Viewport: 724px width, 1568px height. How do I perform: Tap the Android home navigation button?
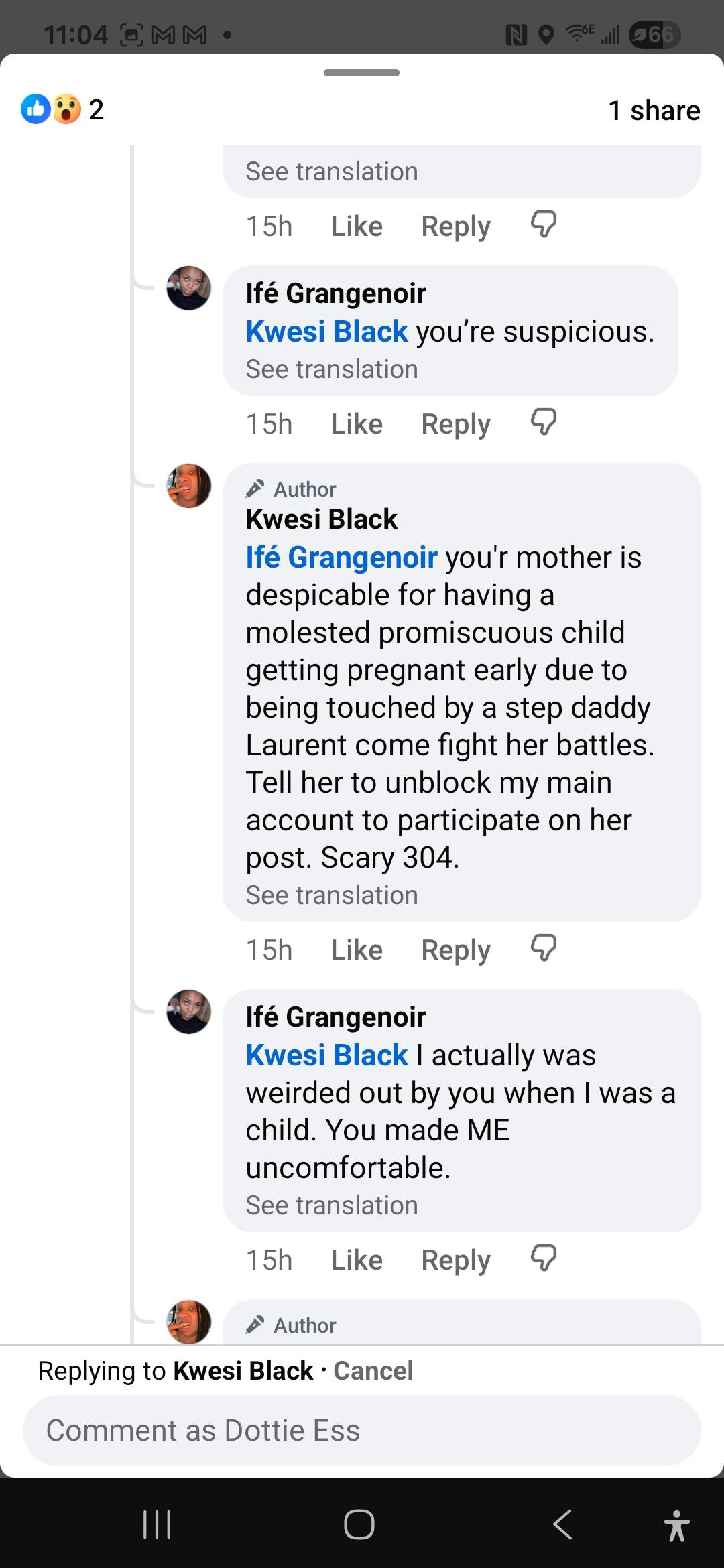coord(359,1524)
